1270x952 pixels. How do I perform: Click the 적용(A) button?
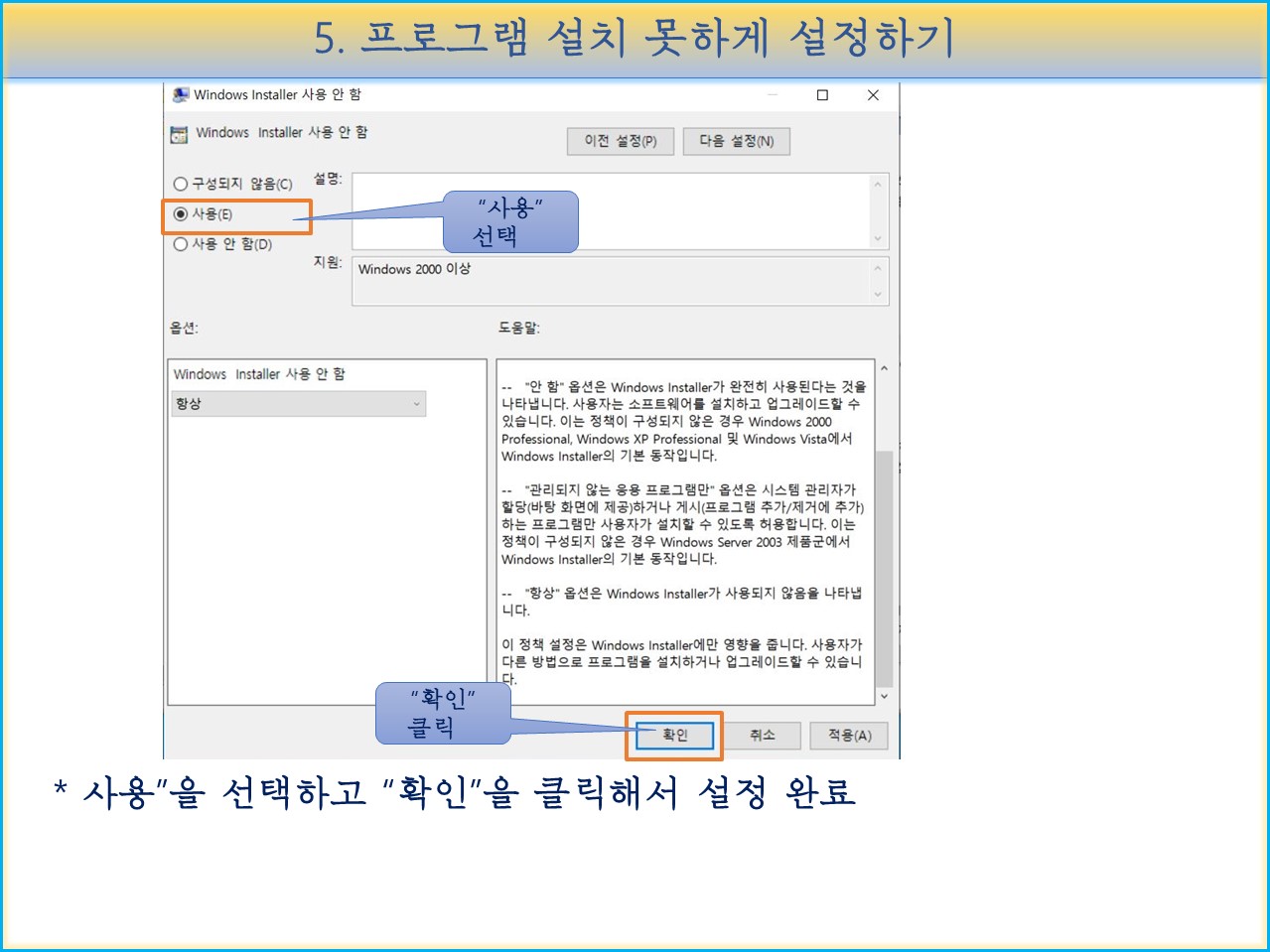pos(849,736)
